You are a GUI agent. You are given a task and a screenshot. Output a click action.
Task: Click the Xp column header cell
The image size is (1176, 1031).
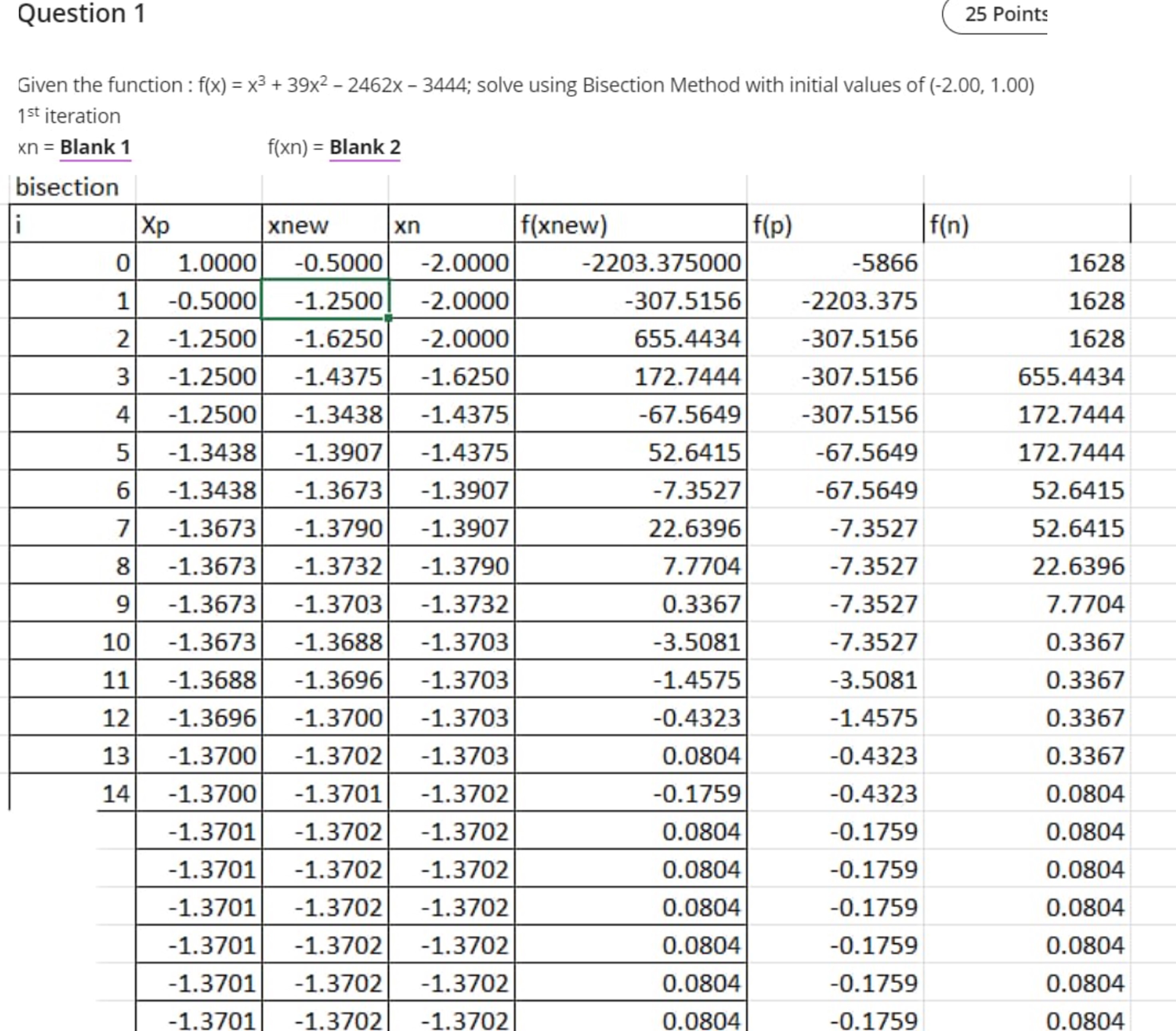click(199, 224)
